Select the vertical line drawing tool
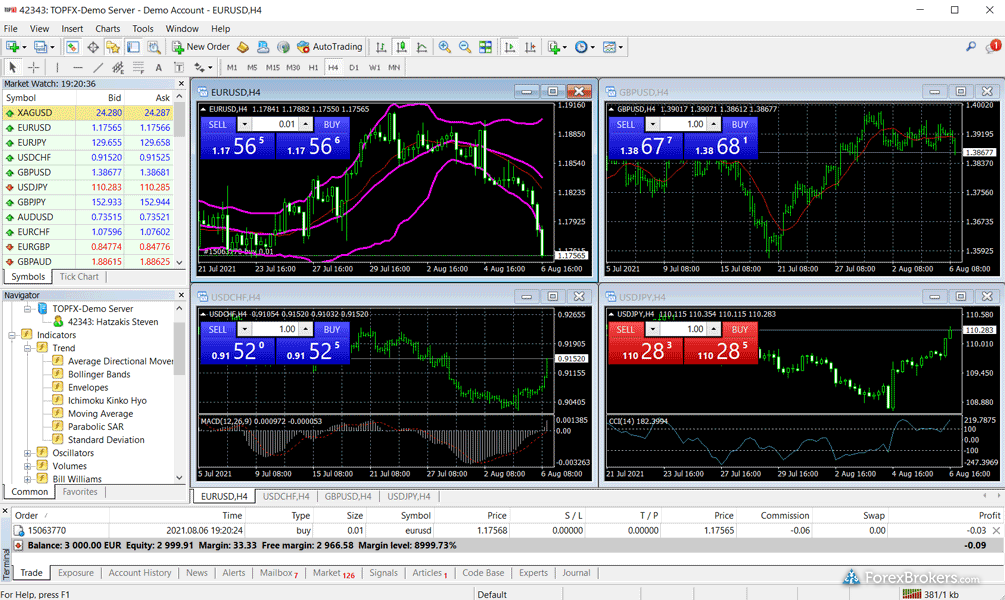This screenshot has height=600, width=1005. (x=57, y=67)
